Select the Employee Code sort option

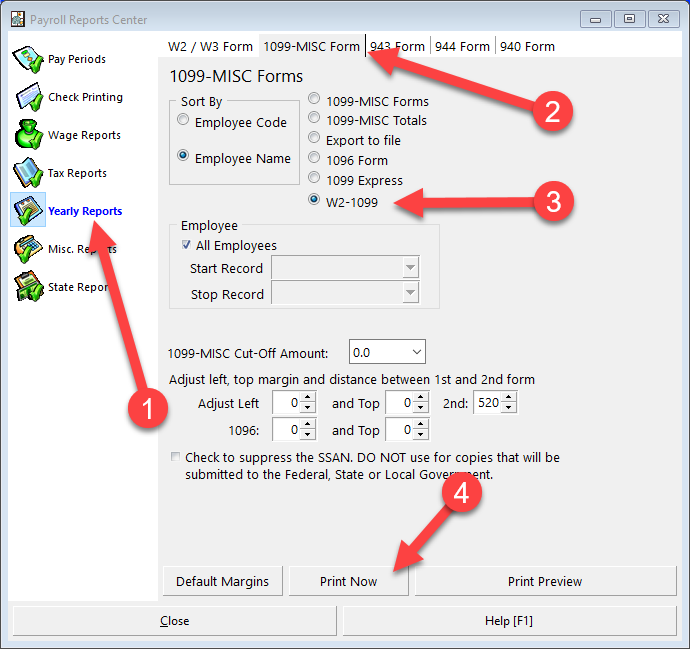point(183,121)
